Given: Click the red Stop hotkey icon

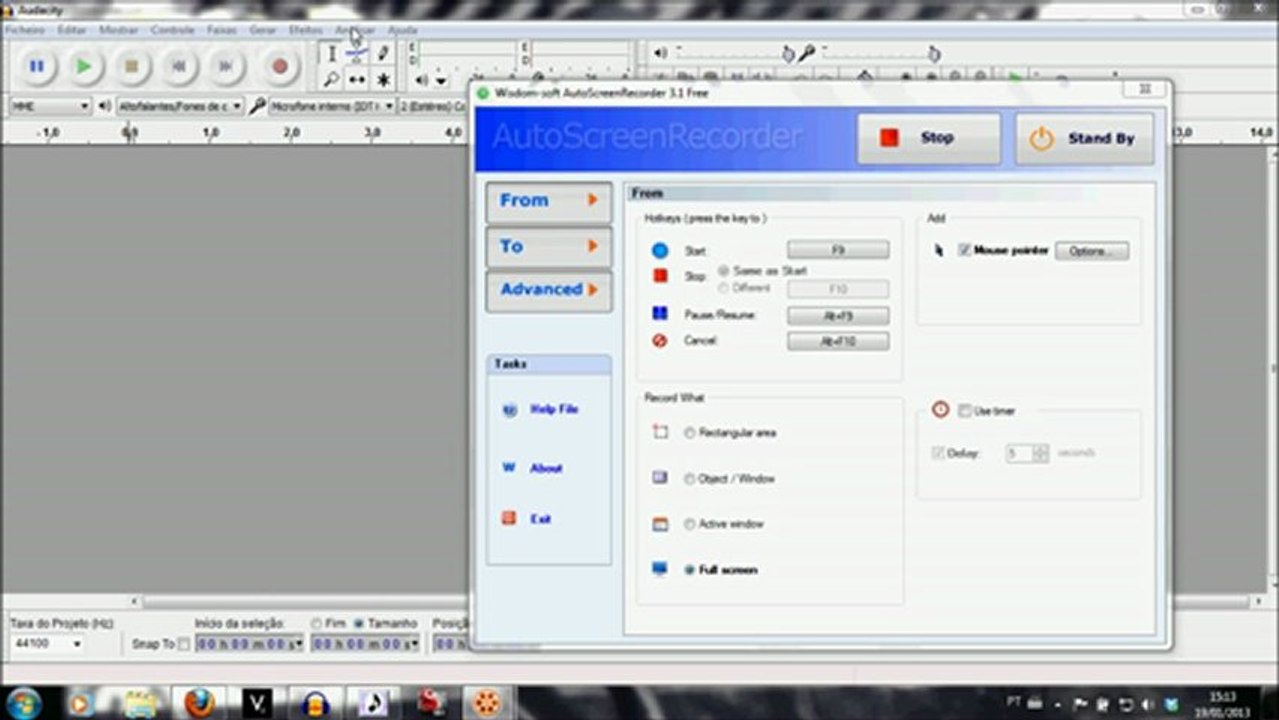Looking at the screenshot, I should coord(660,276).
